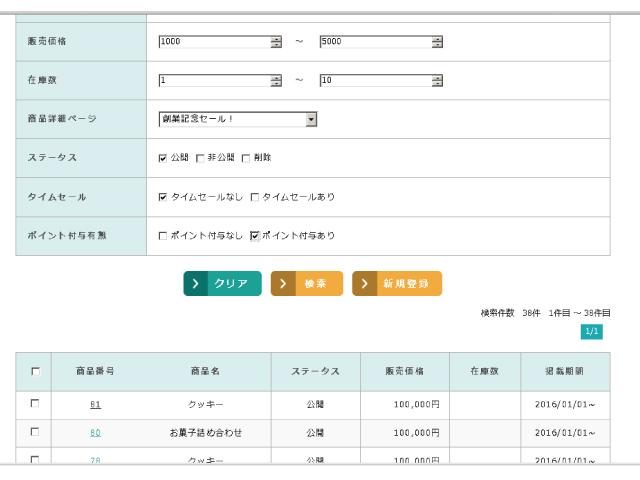Click the stepper on the maximum stock field
This screenshot has width=640, height=480.
coord(438,80)
